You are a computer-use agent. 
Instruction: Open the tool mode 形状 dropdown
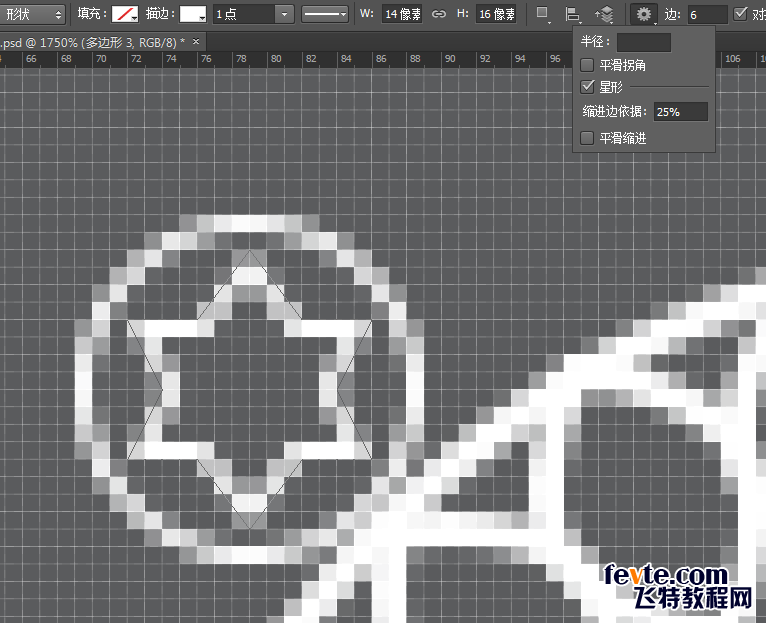pyautogui.click(x=32, y=14)
